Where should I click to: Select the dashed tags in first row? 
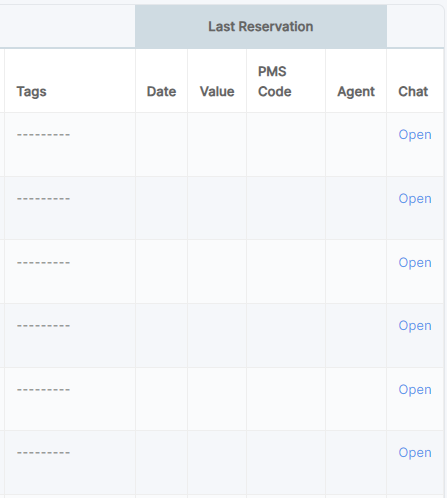43,135
